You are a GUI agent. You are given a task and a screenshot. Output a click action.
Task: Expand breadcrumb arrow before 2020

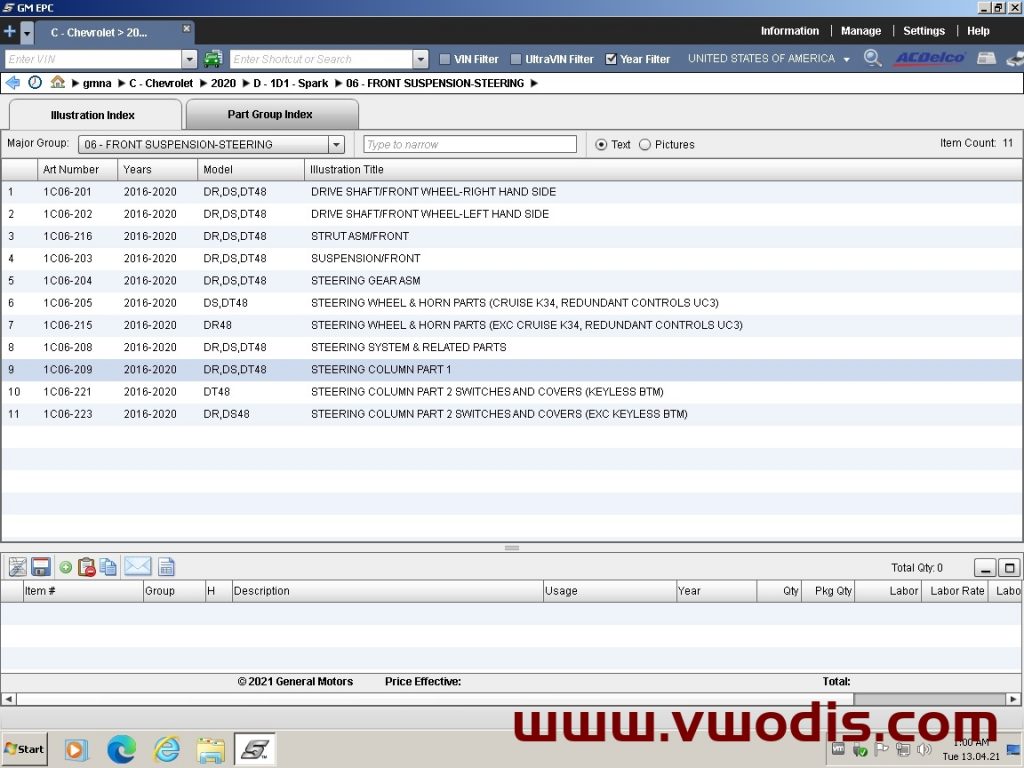203,83
